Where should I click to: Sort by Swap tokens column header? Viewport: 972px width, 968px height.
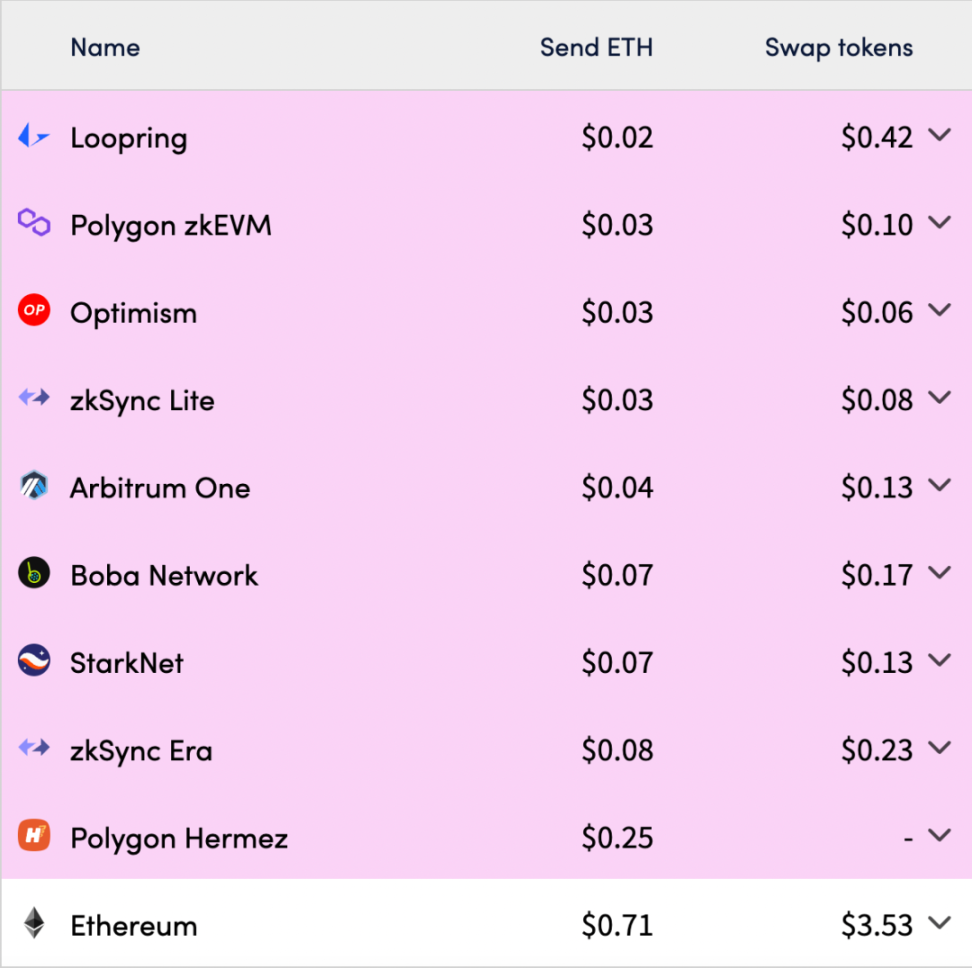tap(839, 48)
